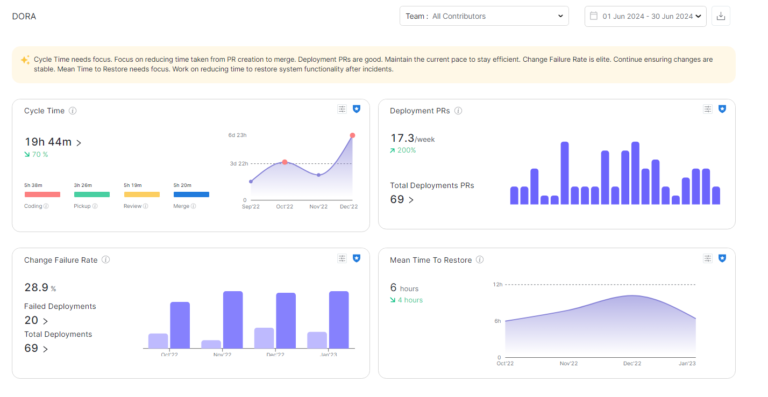Viewport: 768px width, 397px height.
Task: Open Change Failure Rate info icon
Action: click(x=106, y=259)
